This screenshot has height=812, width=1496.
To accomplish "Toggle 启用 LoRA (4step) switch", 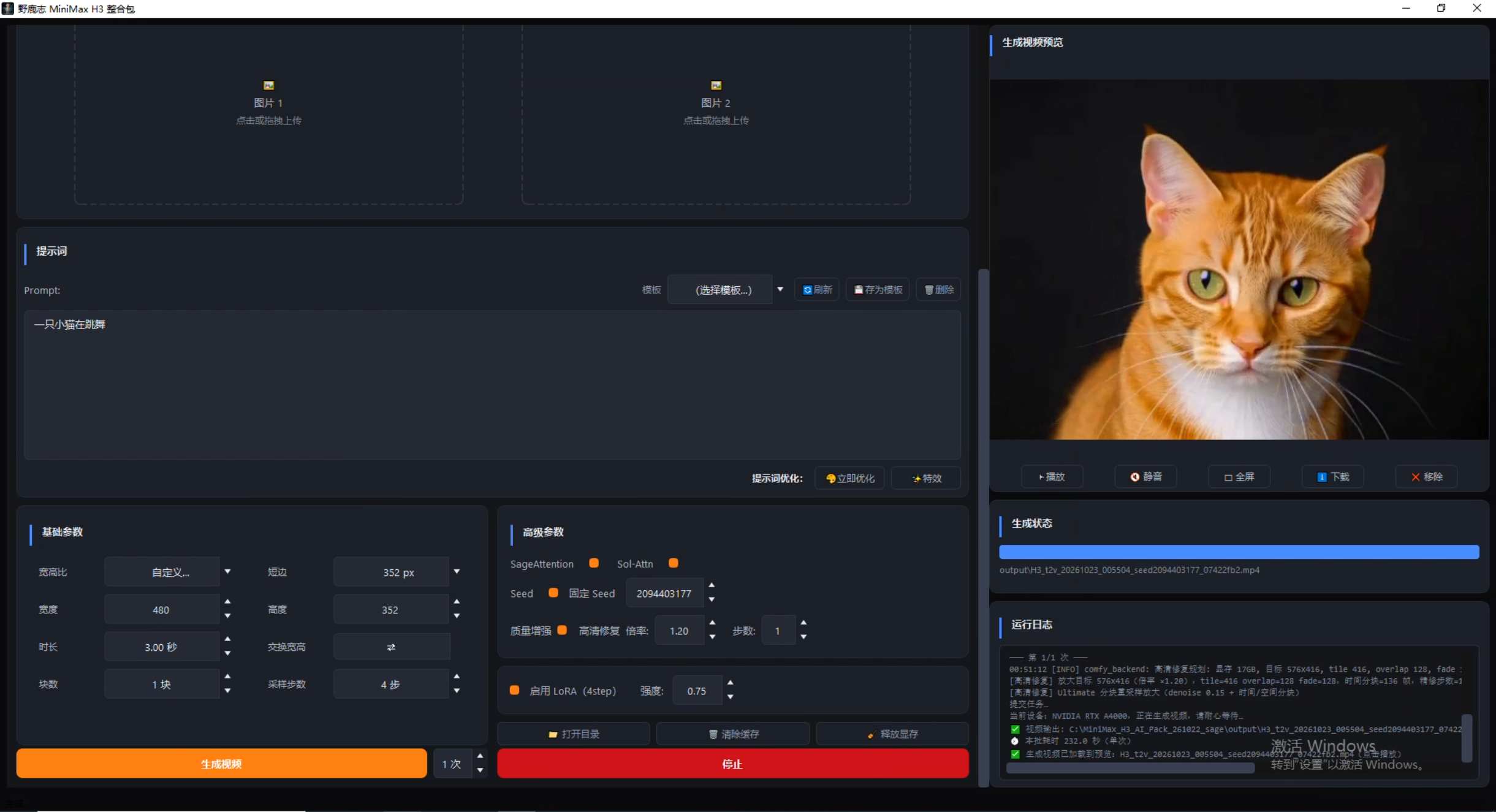I will click(x=514, y=690).
